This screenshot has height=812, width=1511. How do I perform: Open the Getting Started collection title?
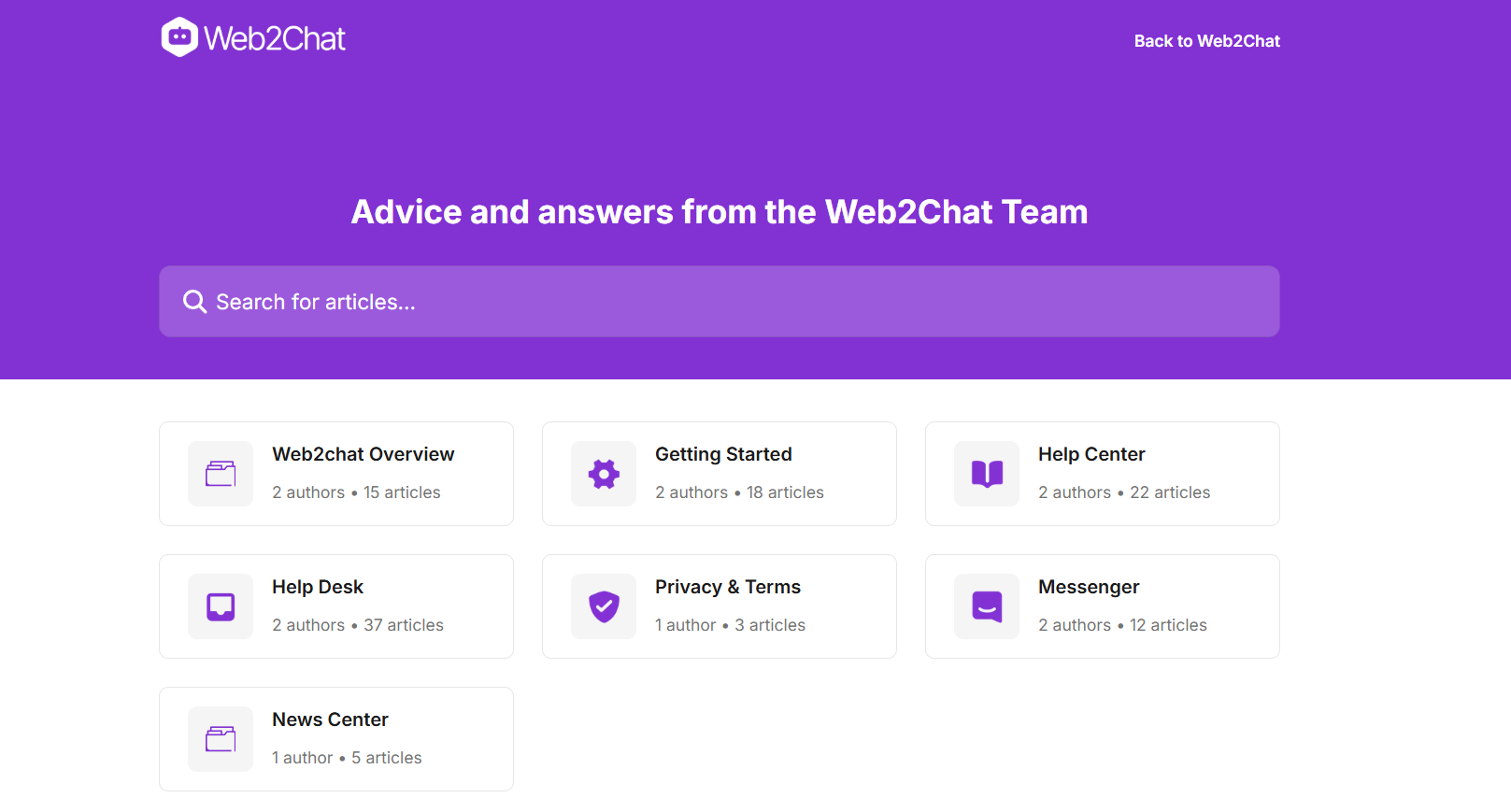point(723,454)
